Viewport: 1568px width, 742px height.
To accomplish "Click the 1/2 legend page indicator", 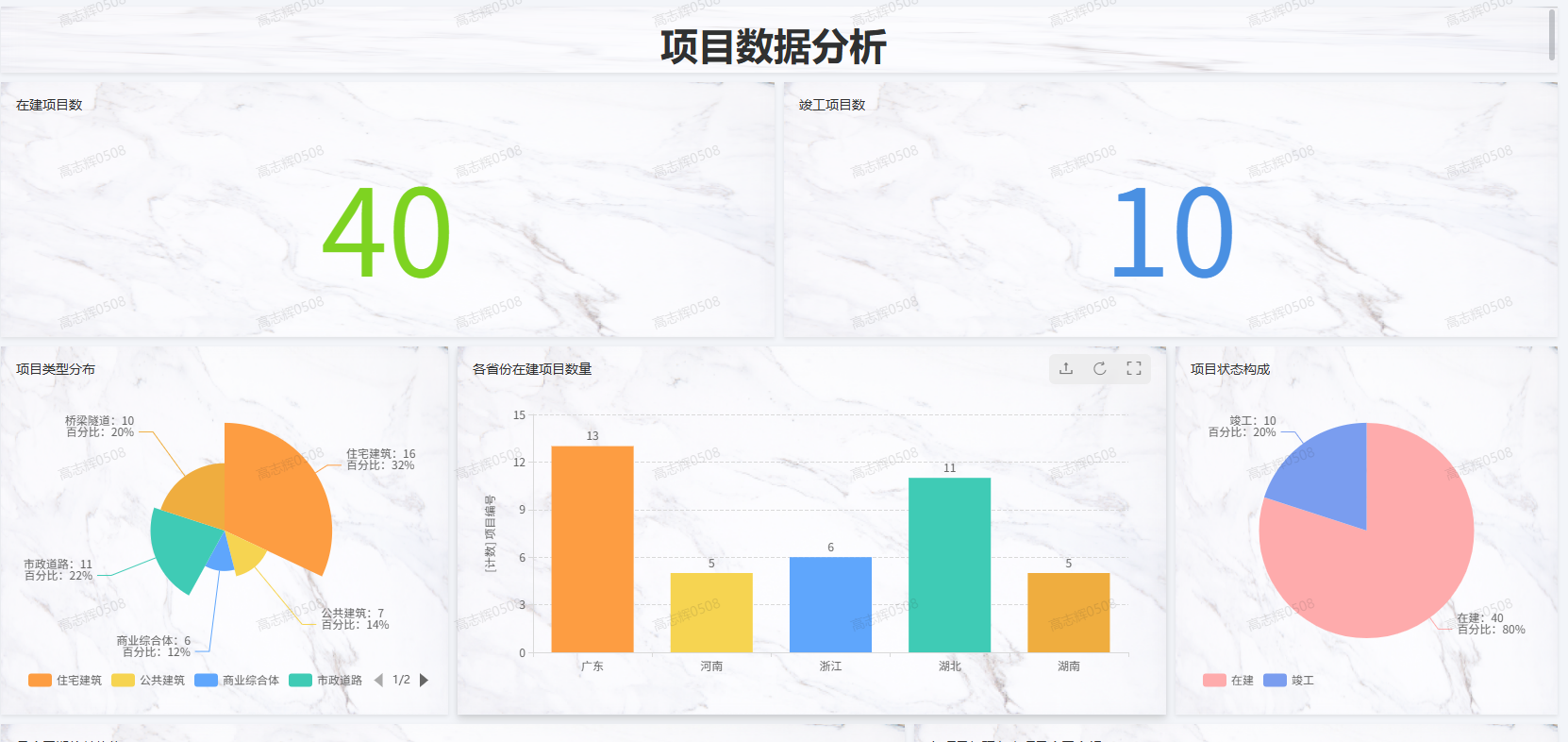I will 401,680.
